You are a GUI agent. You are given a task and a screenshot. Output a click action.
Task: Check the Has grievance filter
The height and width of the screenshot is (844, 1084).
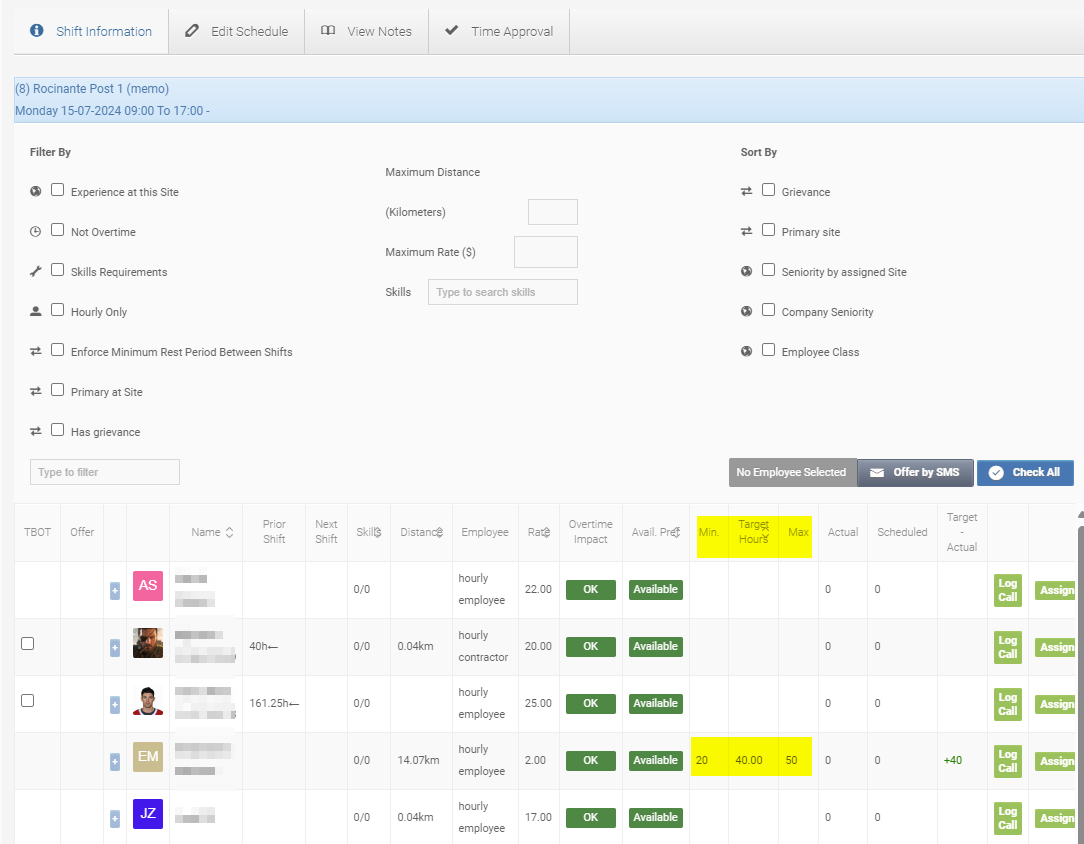[x=57, y=429]
